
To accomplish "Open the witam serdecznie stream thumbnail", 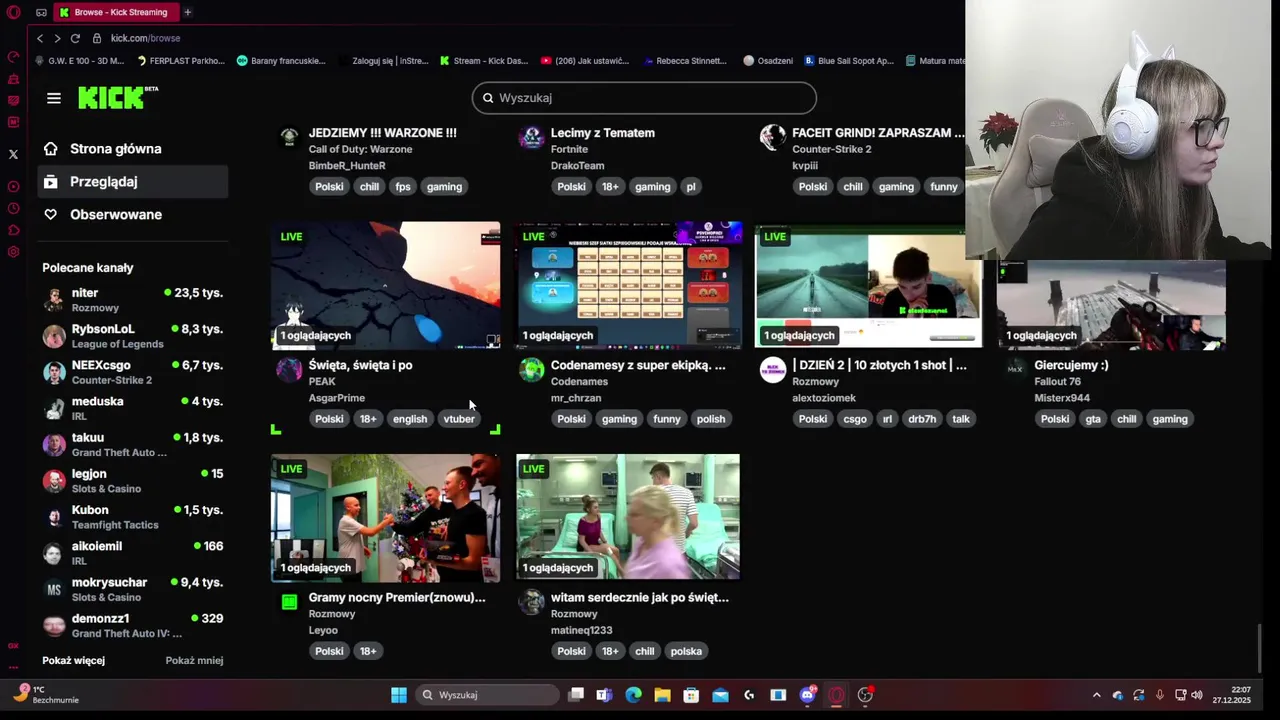I will tap(628, 518).
